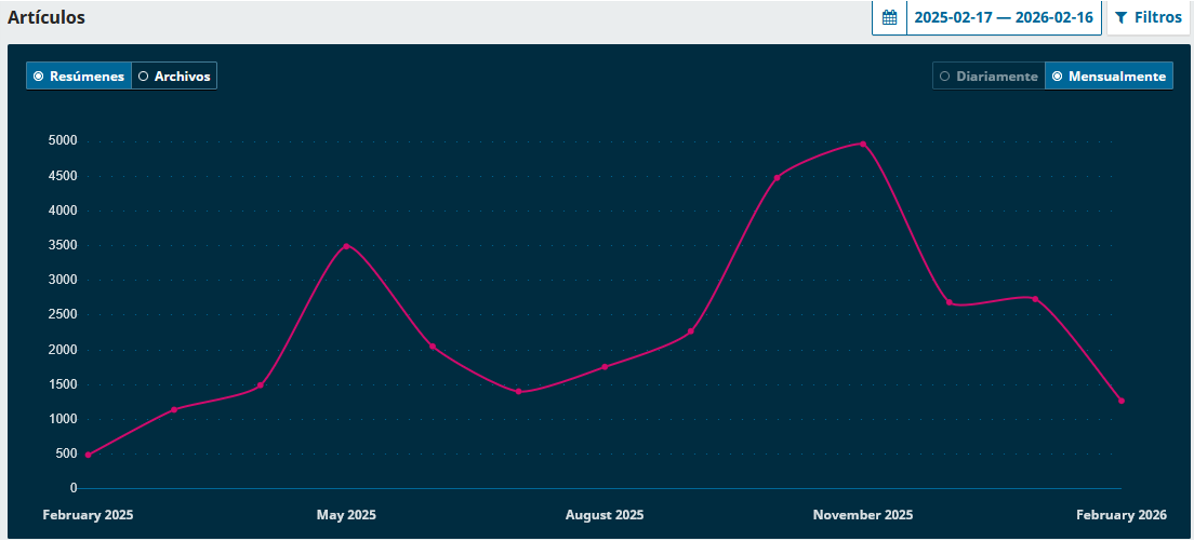
Task: Click the funnel icon in Filtros button
Action: pos(1121,18)
